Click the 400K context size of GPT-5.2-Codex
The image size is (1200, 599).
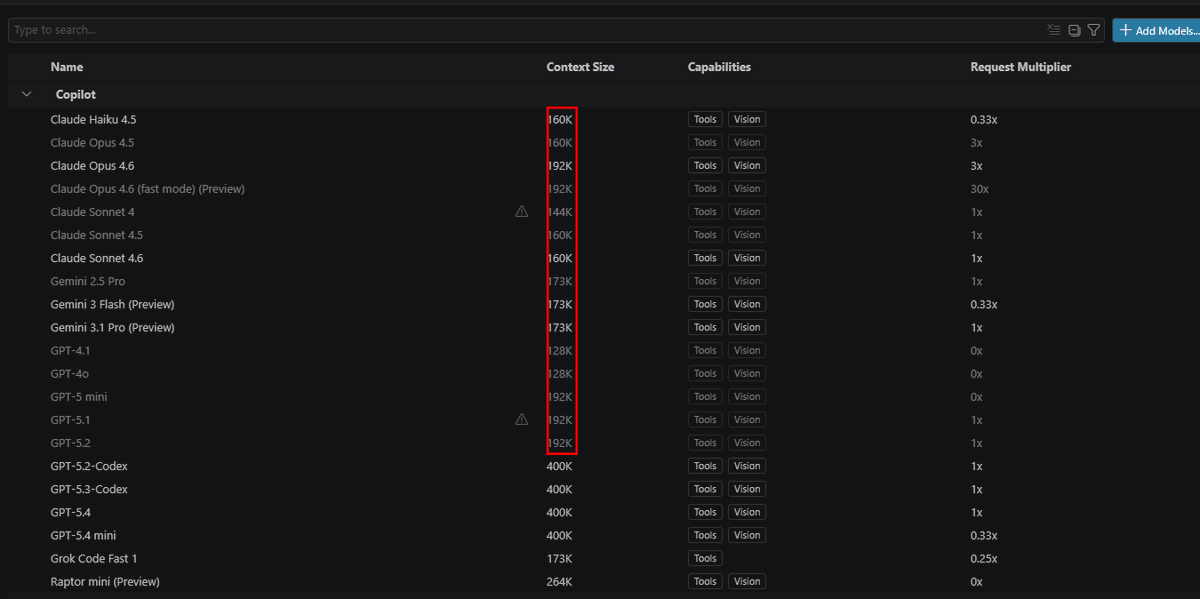click(560, 466)
